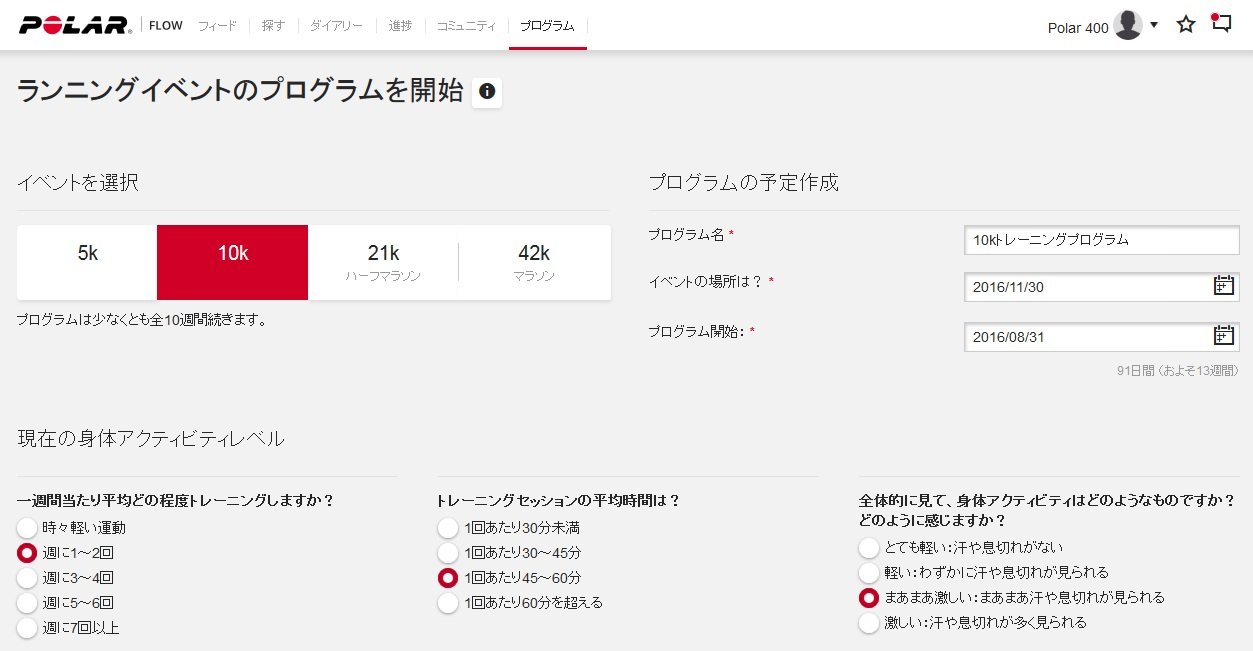Image resolution: width=1253 pixels, height=651 pixels.
Task: Choose the 21k ハーフマラソン event
Action: 383,262
